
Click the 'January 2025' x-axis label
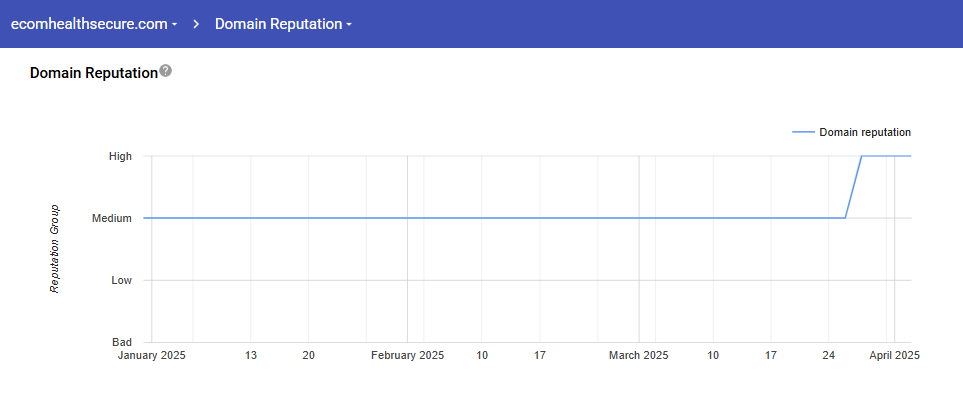(152, 355)
